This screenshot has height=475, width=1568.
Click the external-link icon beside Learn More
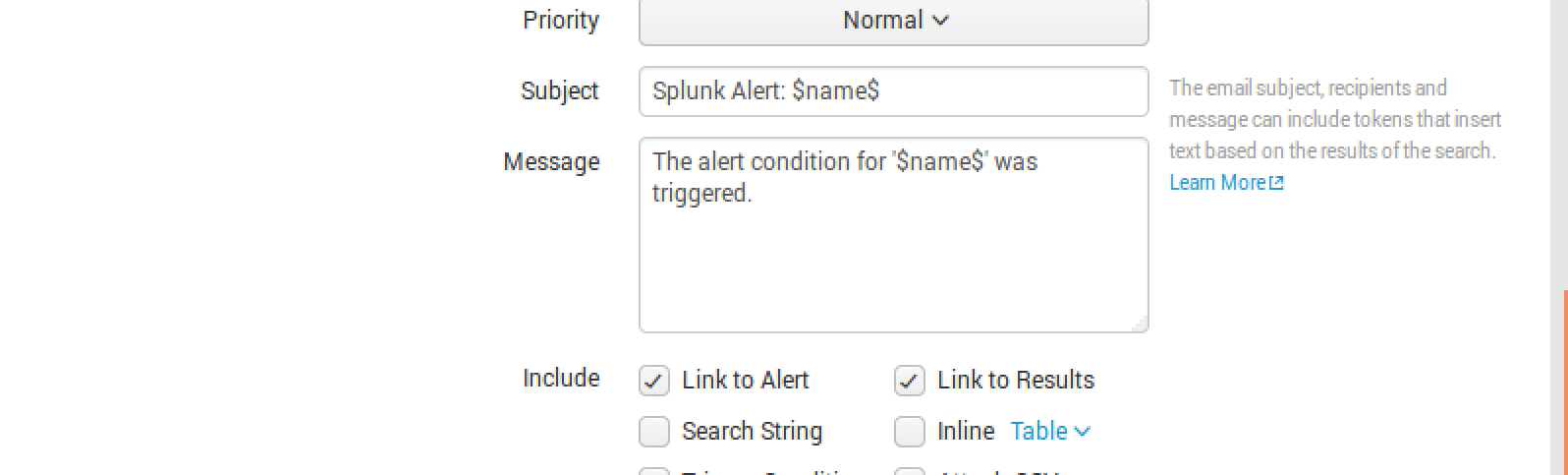(x=1276, y=183)
